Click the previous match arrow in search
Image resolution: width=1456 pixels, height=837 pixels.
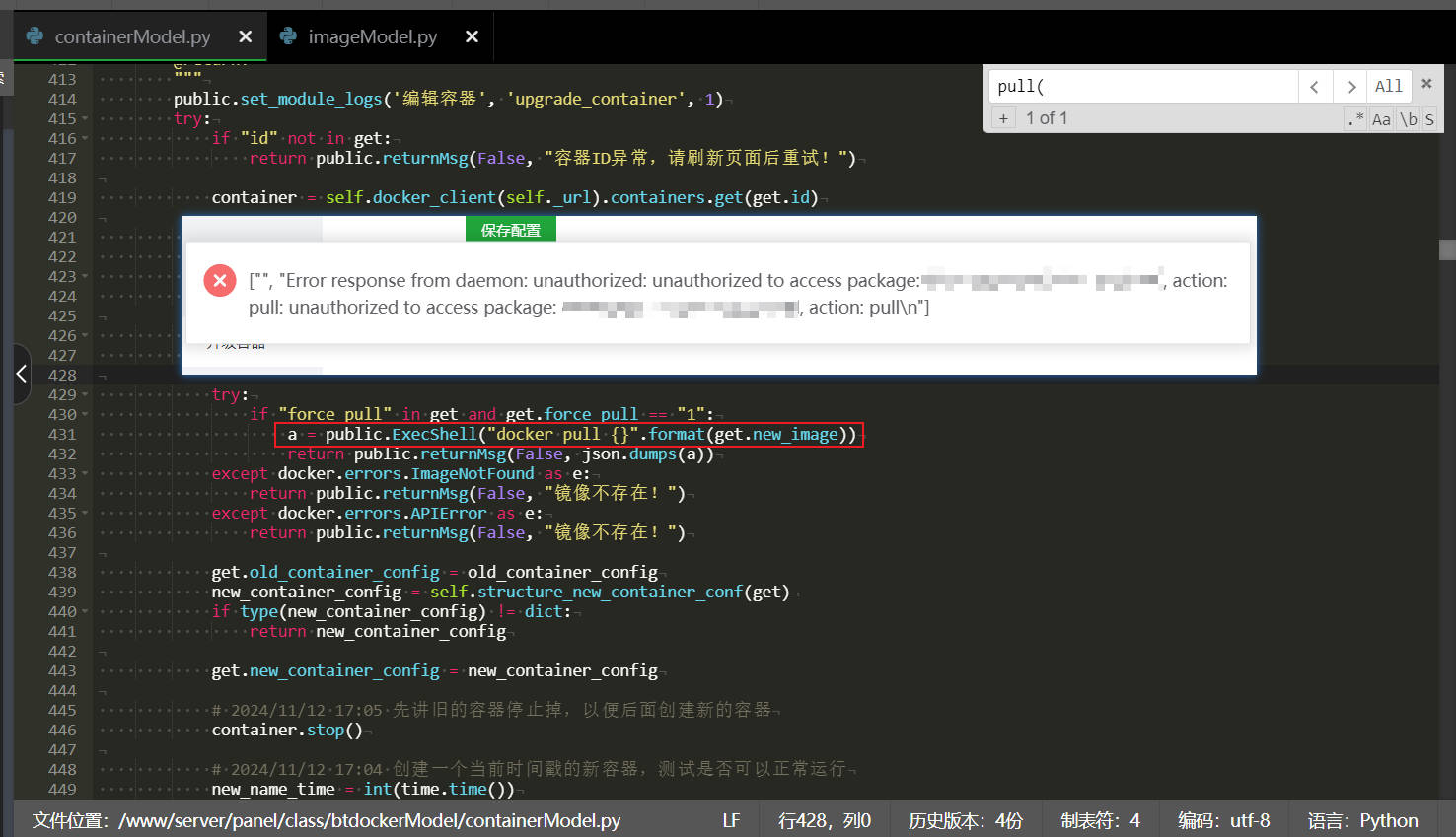1315,86
